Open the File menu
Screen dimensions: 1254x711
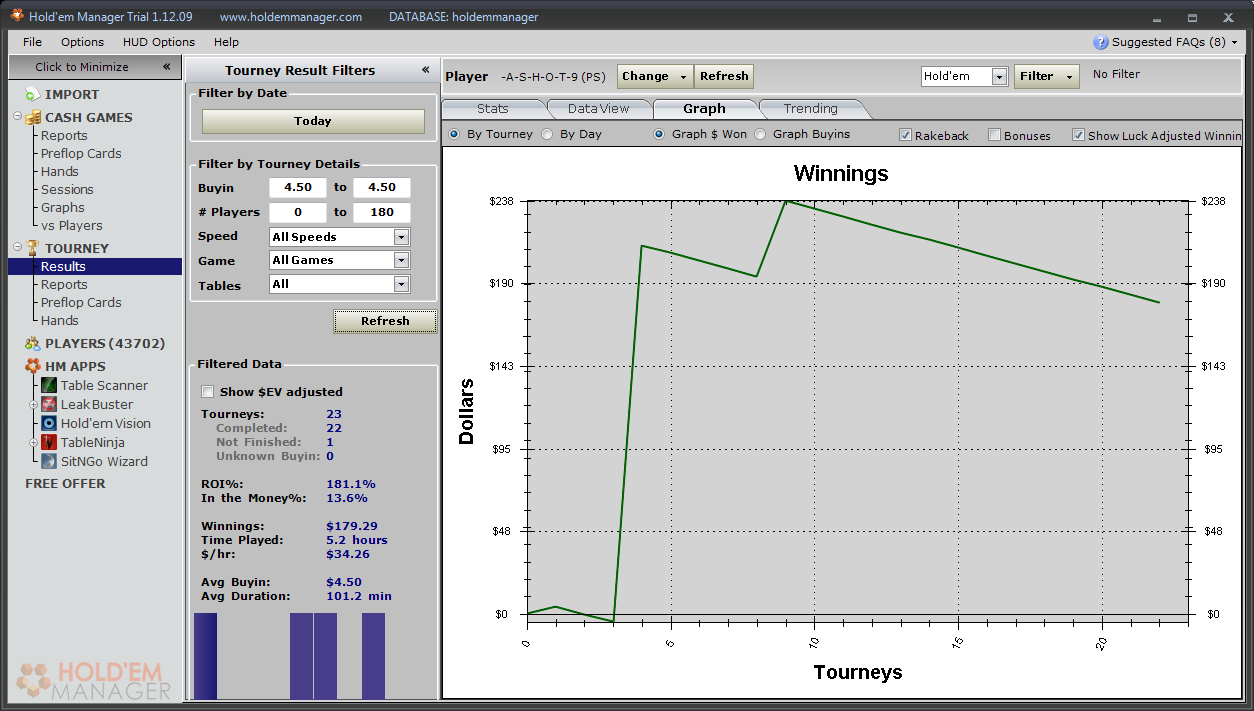click(x=32, y=42)
